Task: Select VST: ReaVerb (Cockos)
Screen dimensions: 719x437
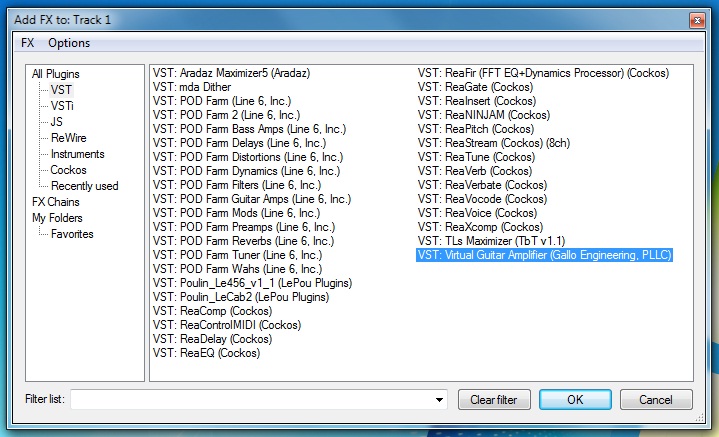Action: (475, 171)
